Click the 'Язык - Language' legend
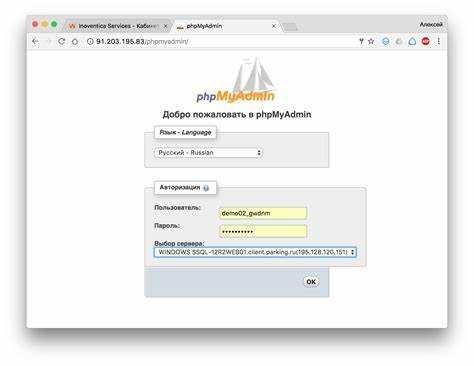The width and height of the screenshot is (474, 366). click(x=185, y=132)
